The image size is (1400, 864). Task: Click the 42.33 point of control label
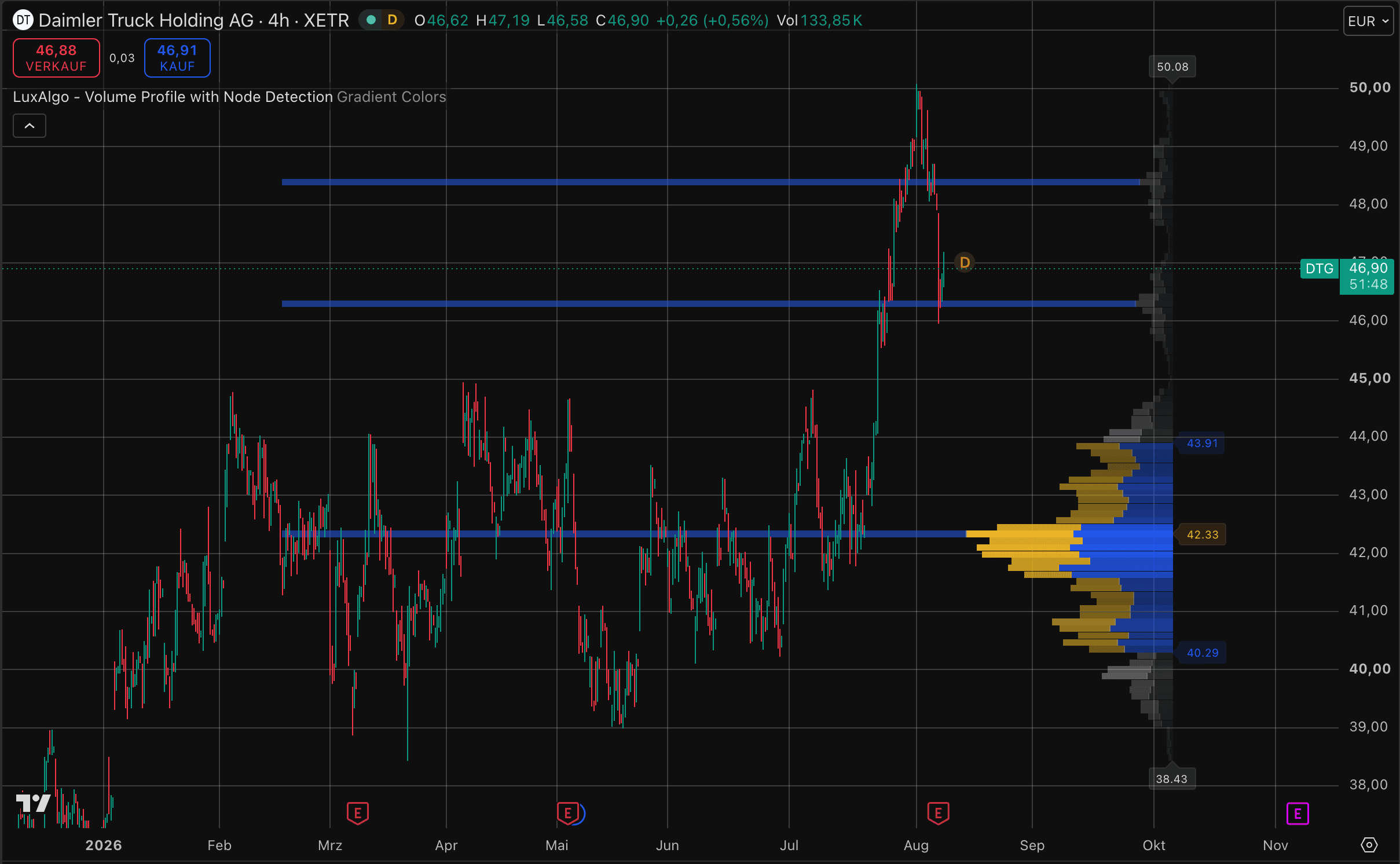(1203, 534)
